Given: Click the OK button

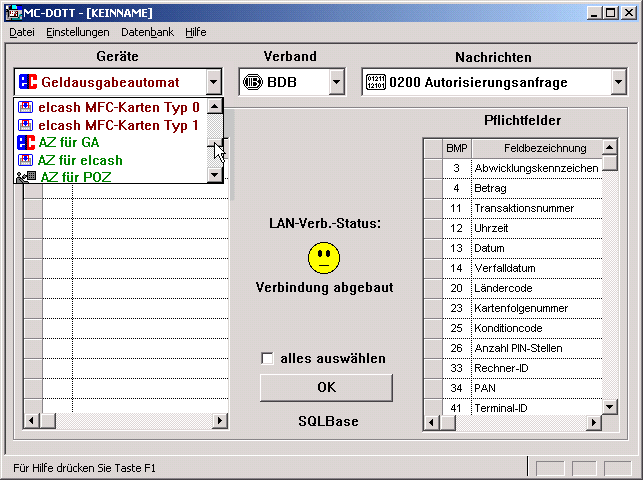Looking at the screenshot, I should (x=326, y=387).
